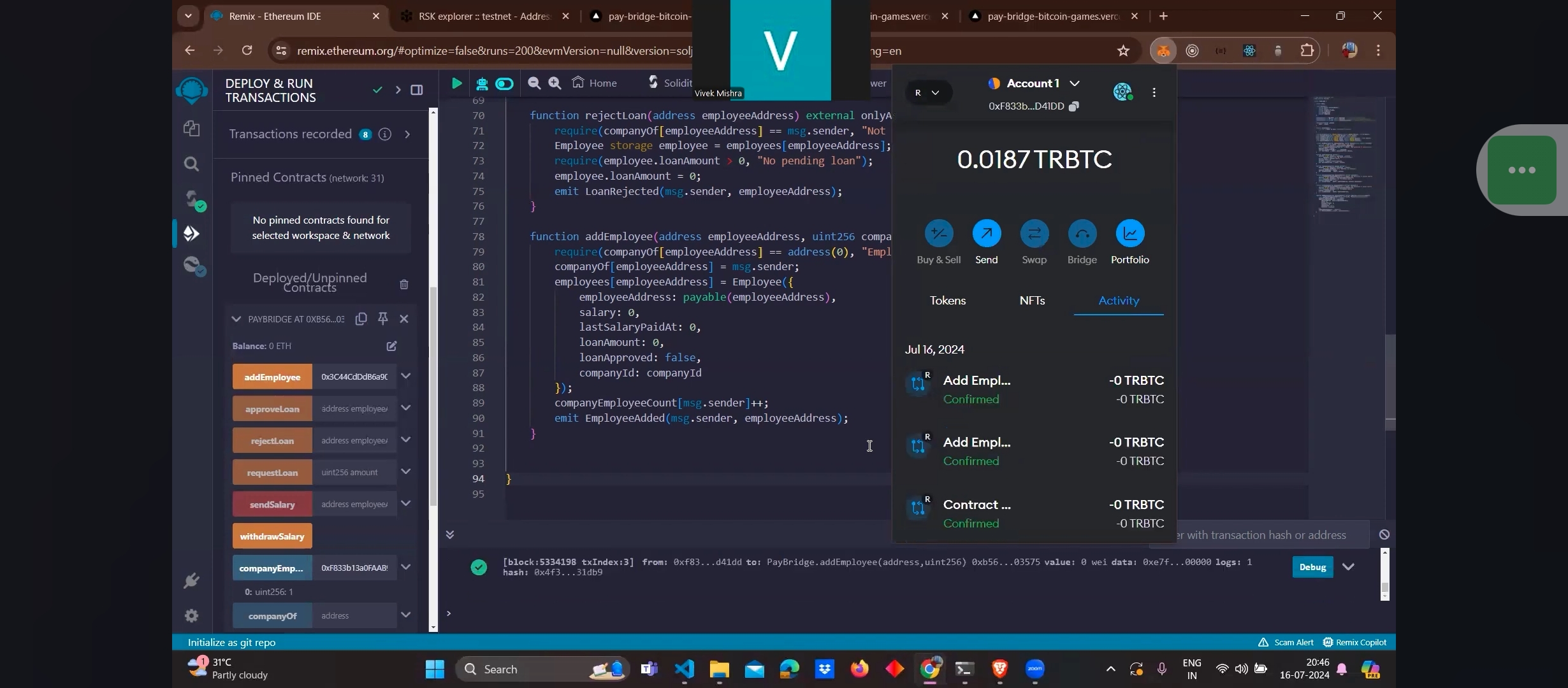Copy the MetaMask account address
The width and height of the screenshot is (1568, 688).
pyautogui.click(x=1074, y=106)
